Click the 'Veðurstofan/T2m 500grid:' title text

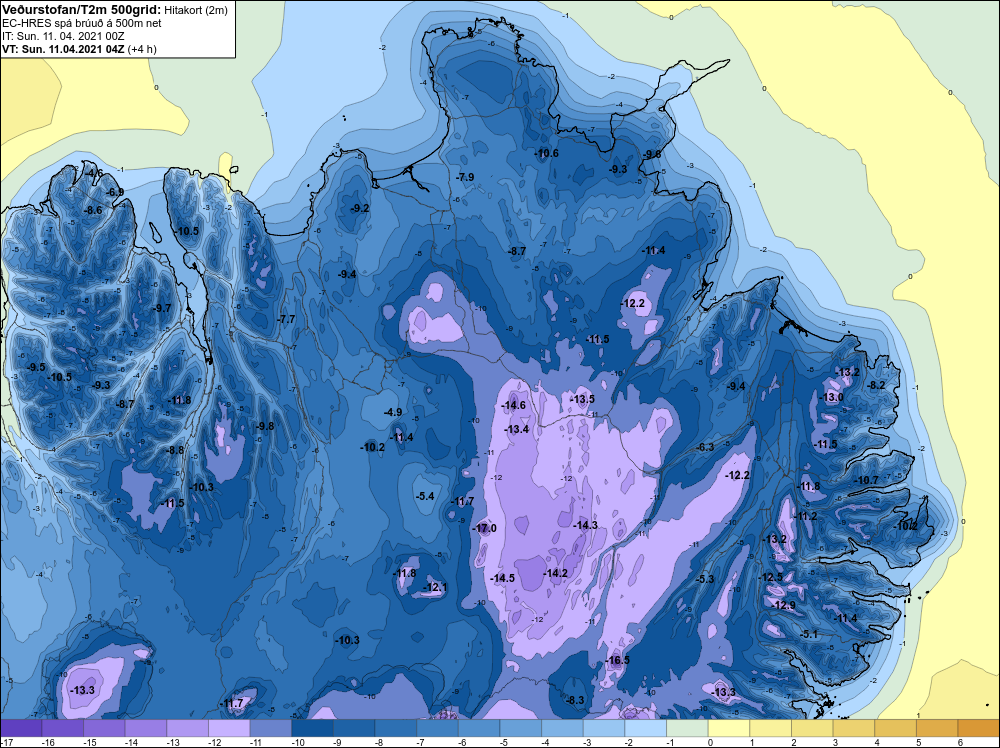coord(82,10)
